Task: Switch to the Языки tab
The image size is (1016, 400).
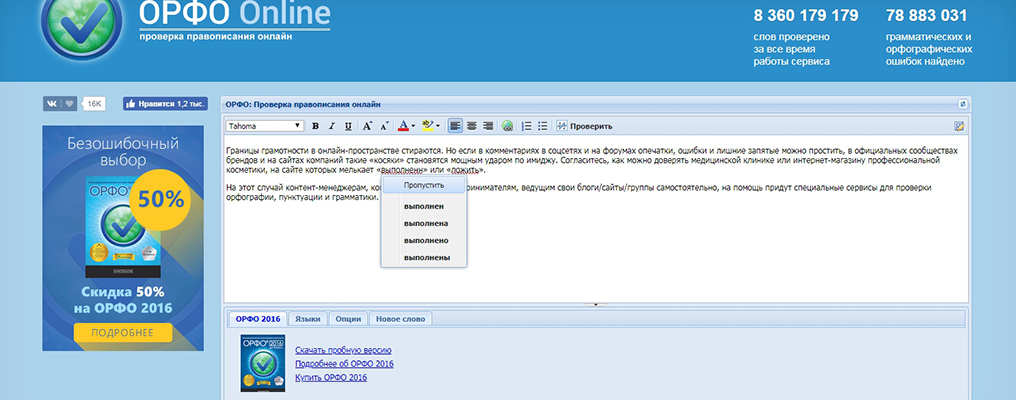Action: [308, 319]
